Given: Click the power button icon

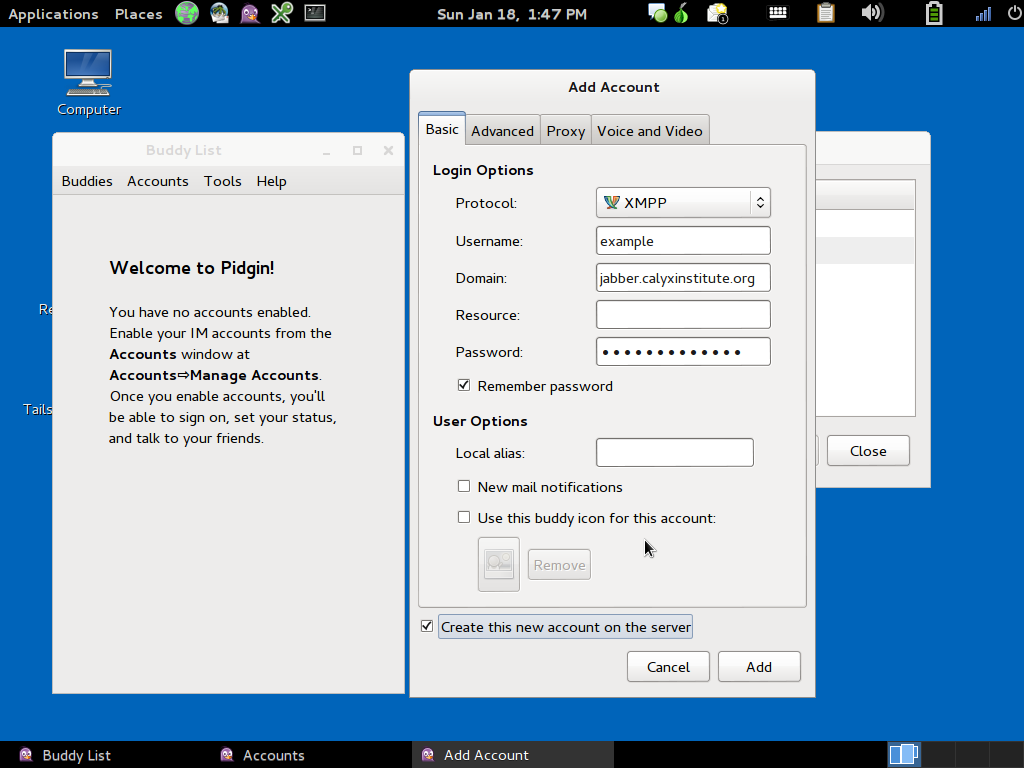Looking at the screenshot, I should point(1015,14).
